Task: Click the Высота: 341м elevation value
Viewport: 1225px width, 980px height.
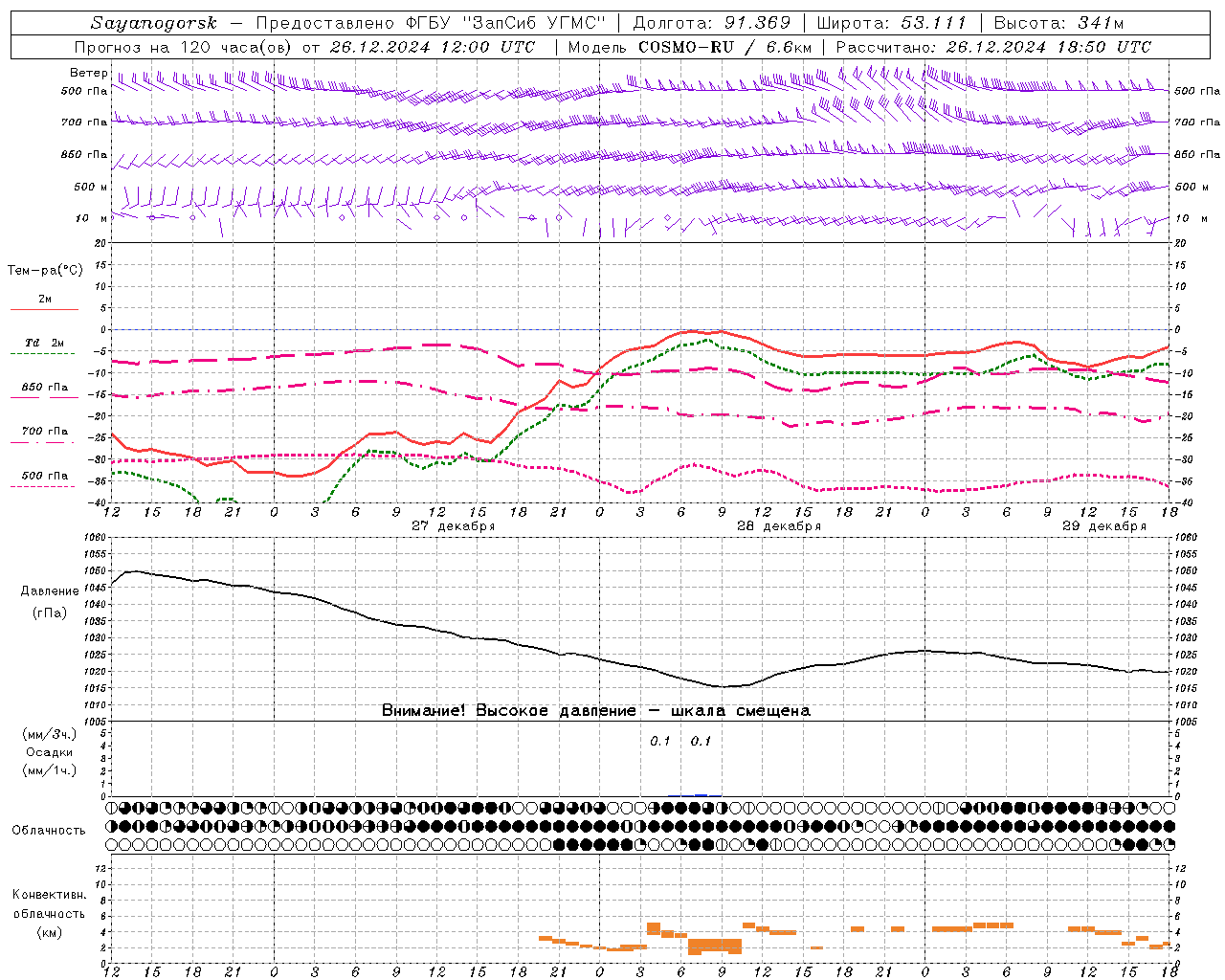Action: click(x=1058, y=23)
